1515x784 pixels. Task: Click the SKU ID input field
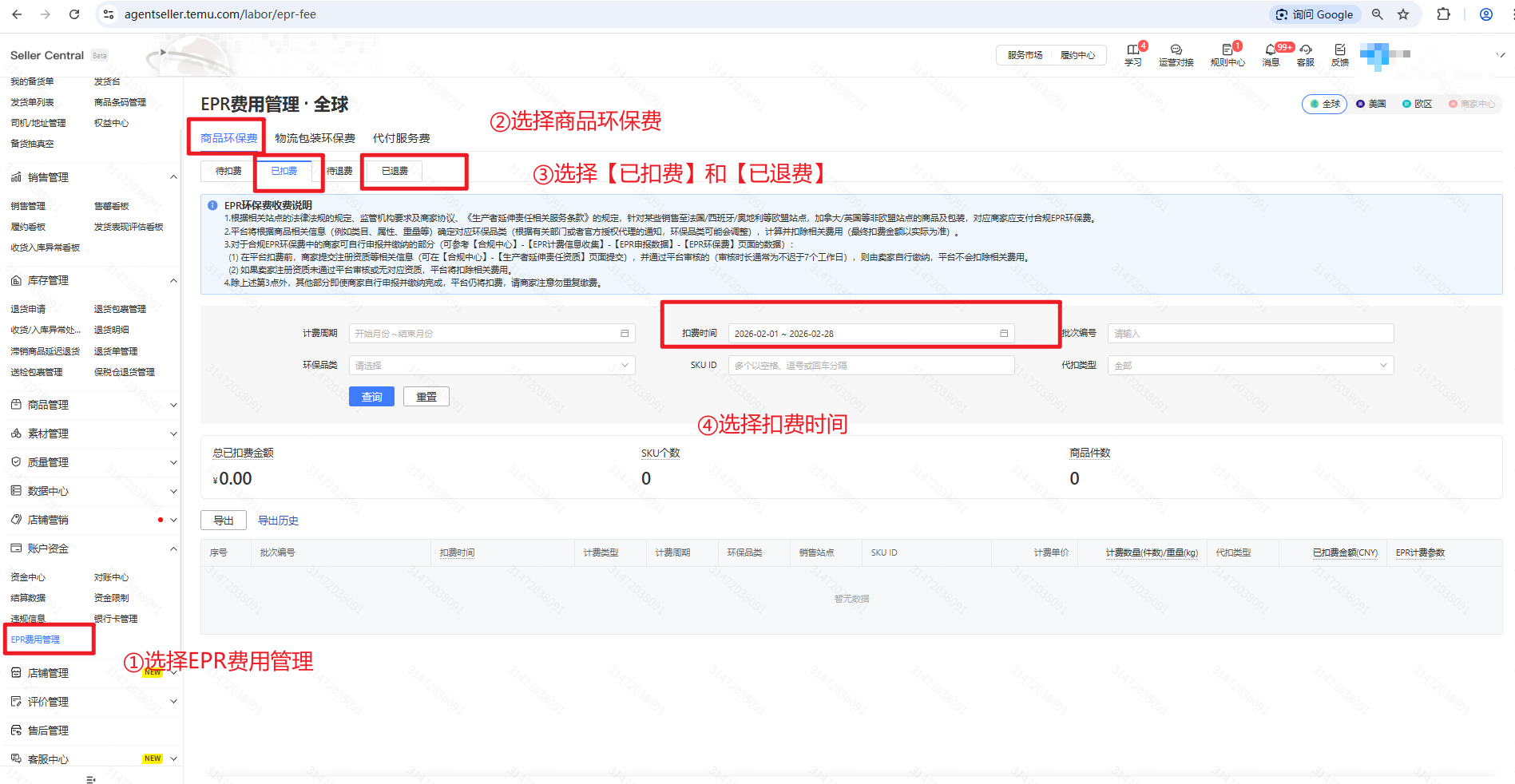click(871, 366)
